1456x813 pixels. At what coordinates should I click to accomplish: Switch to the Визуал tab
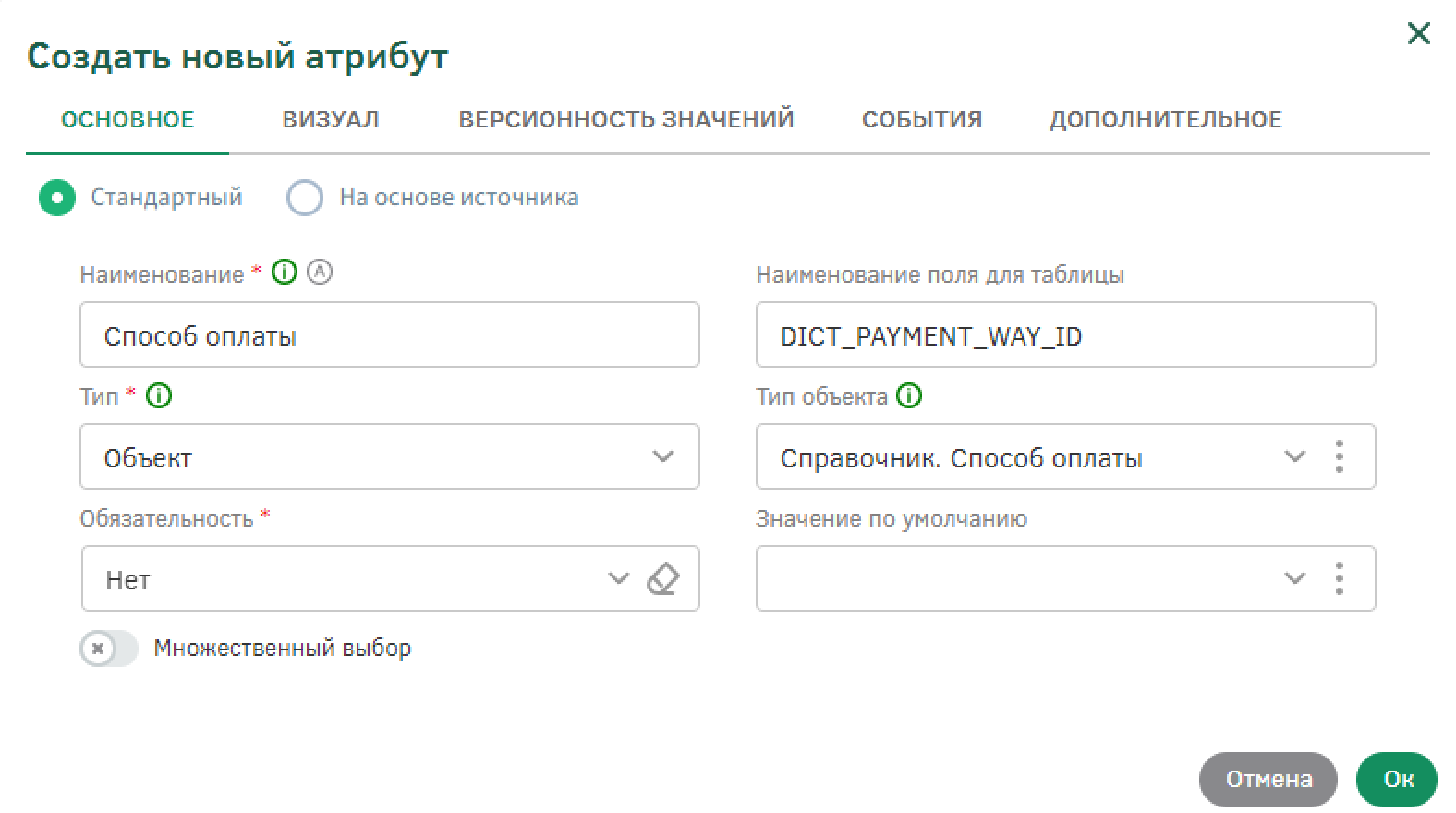[331, 120]
